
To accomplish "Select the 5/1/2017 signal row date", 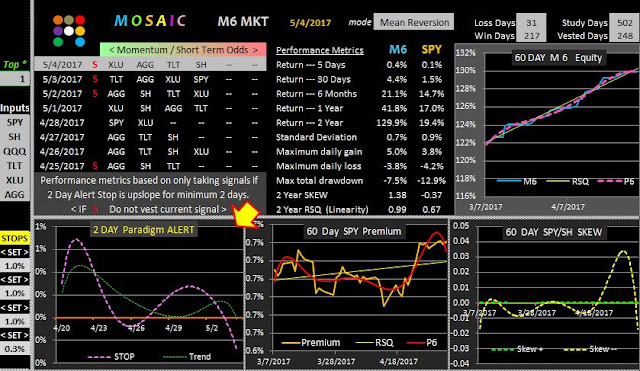I will [62, 108].
